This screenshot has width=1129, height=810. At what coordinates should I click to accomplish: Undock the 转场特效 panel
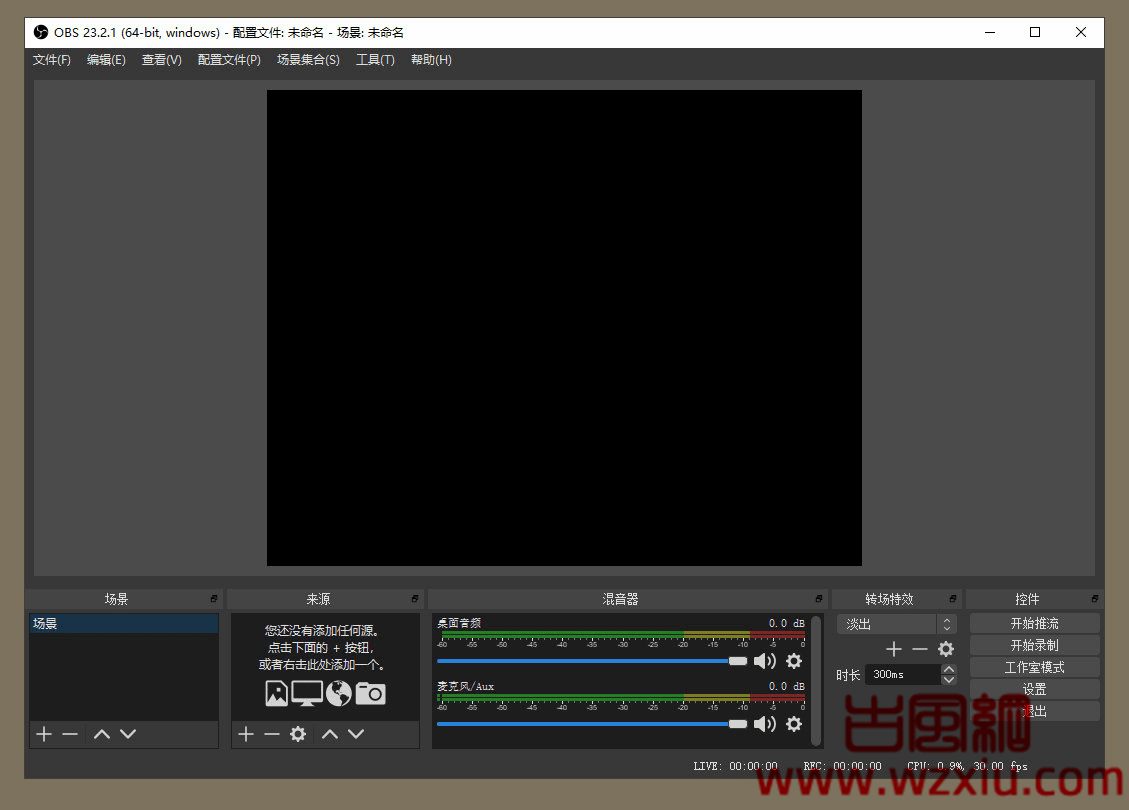coord(953,598)
